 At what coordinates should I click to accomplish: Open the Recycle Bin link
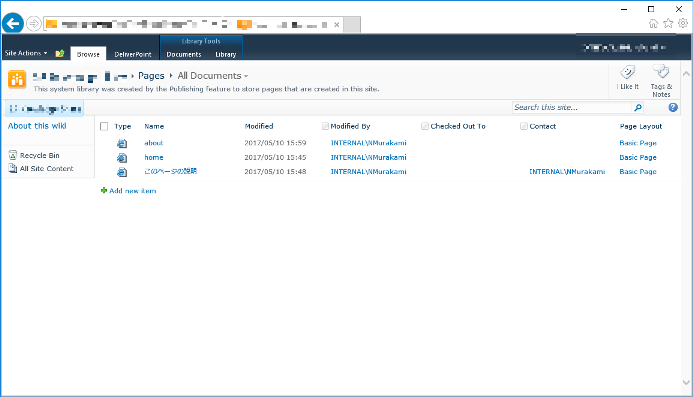(x=40, y=156)
